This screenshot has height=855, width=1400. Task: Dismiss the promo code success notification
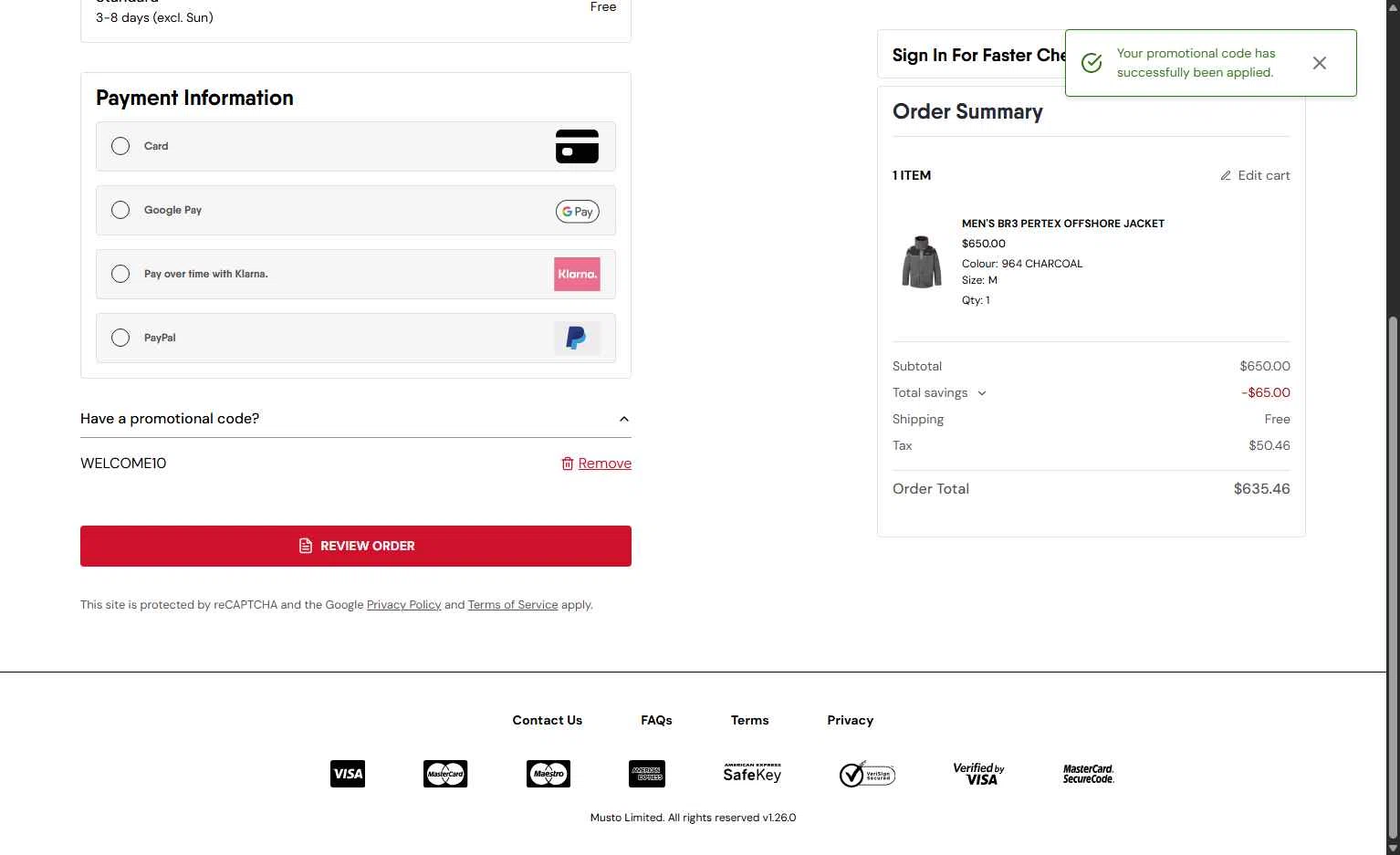pos(1320,63)
